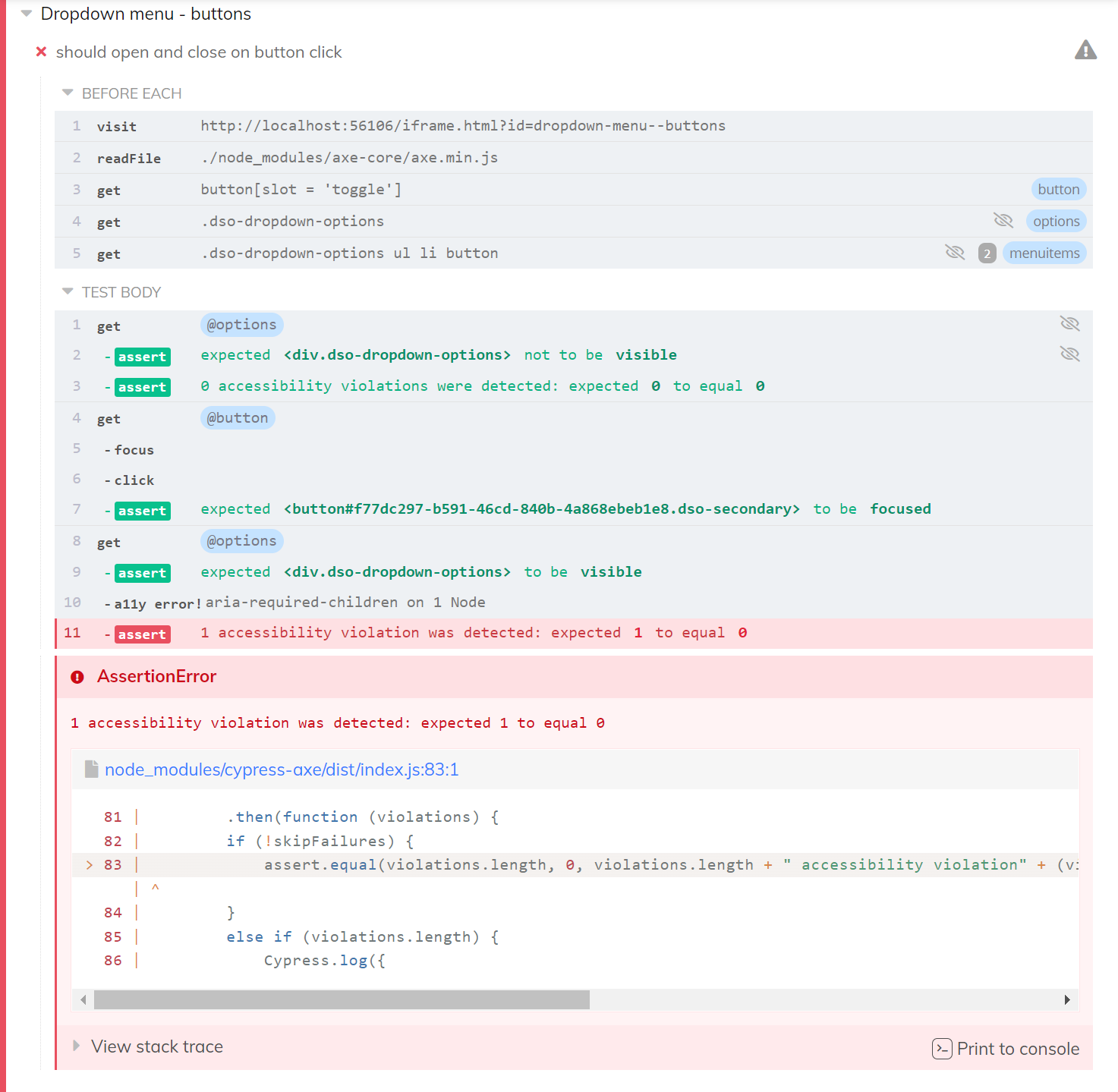Click the horizontal scrollbar thumb in the code frame
The image size is (1118, 1092).
click(342, 999)
